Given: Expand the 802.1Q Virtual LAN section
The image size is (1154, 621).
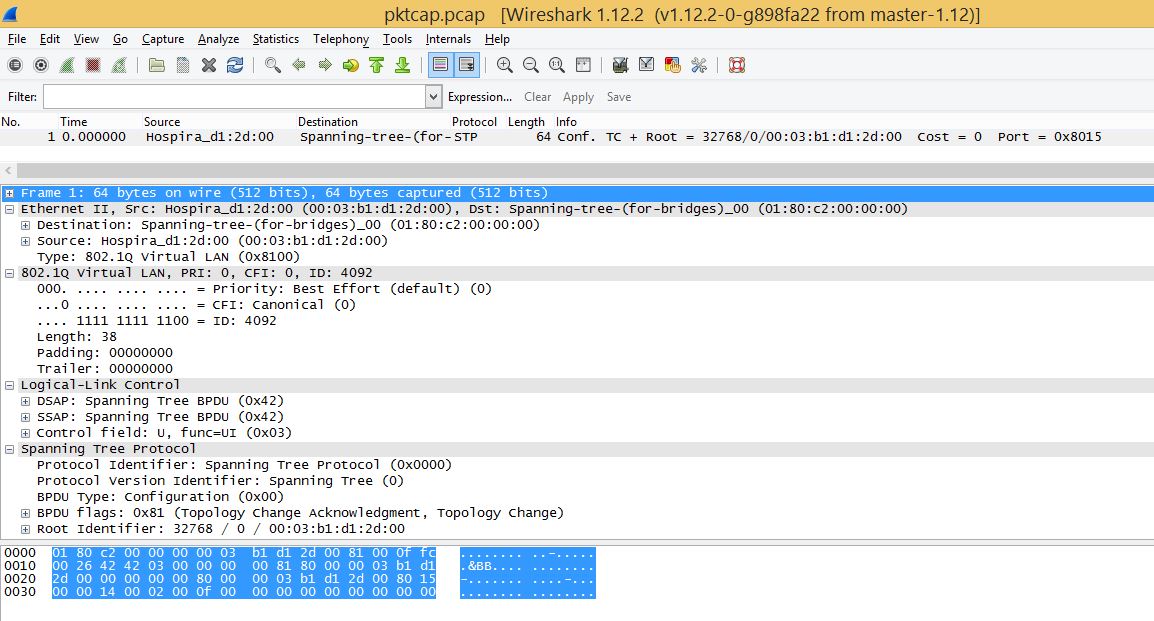Looking at the screenshot, I should click(8, 272).
